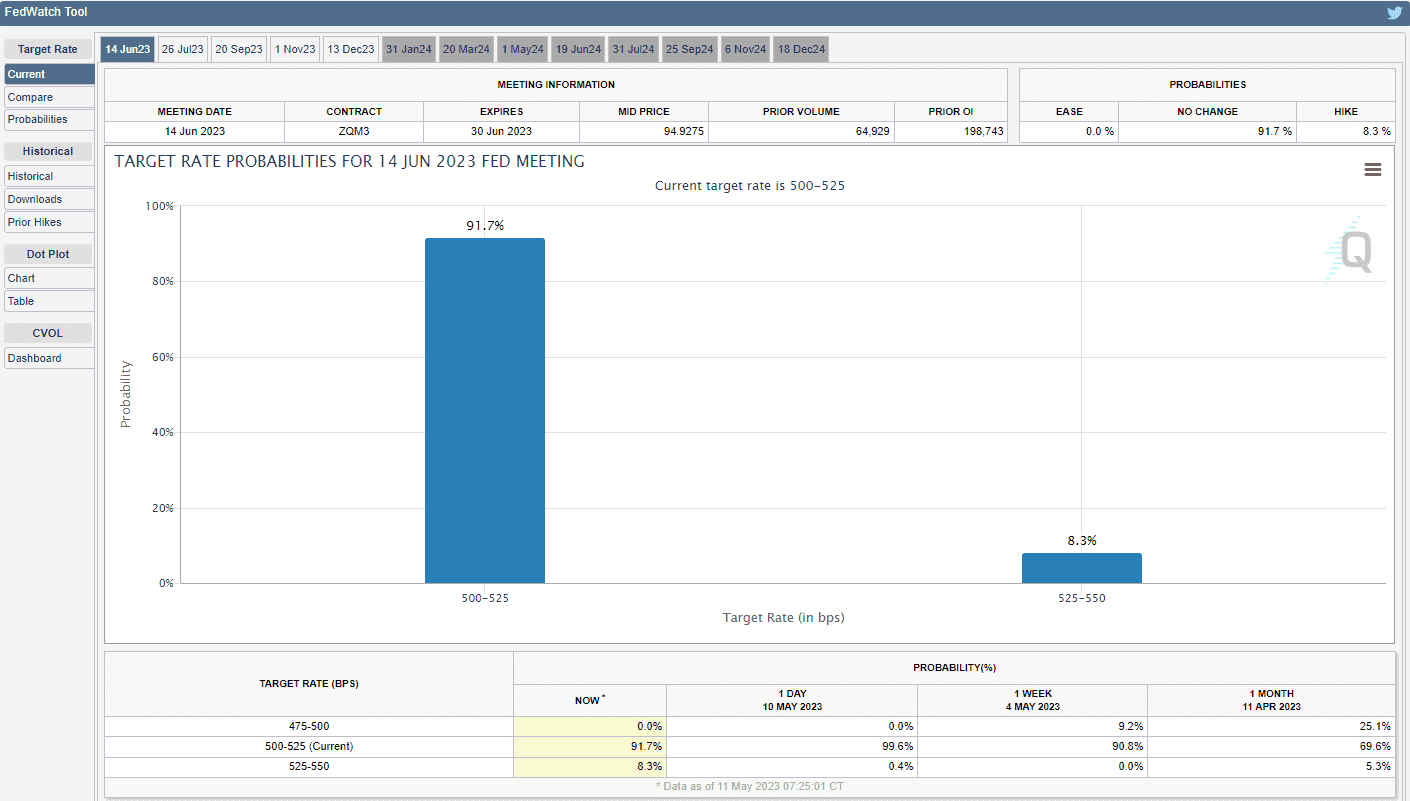Launch the CVOL Dashboard
This screenshot has height=801, width=1410.
pos(49,358)
